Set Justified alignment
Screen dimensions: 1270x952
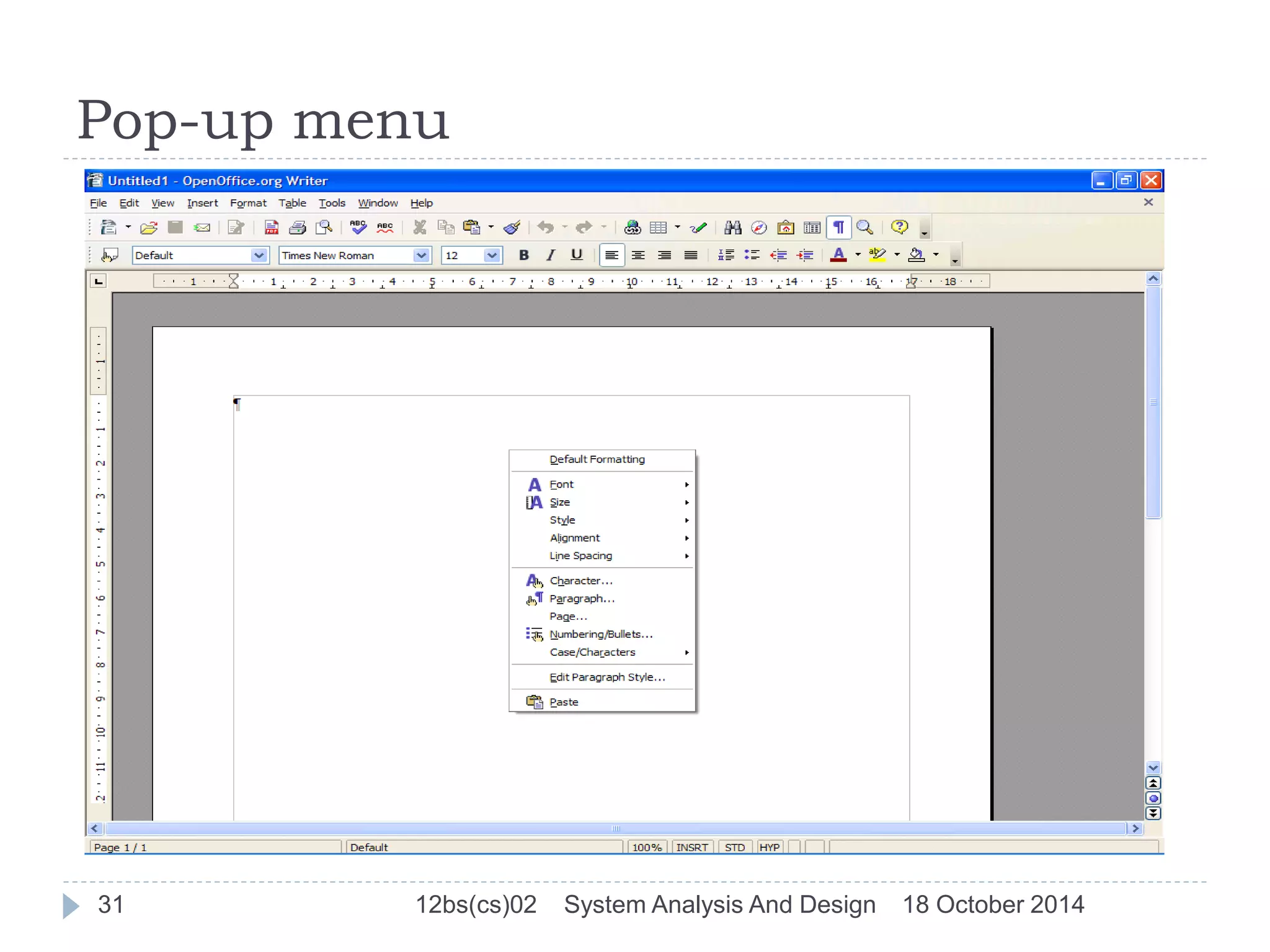coord(691,255)
